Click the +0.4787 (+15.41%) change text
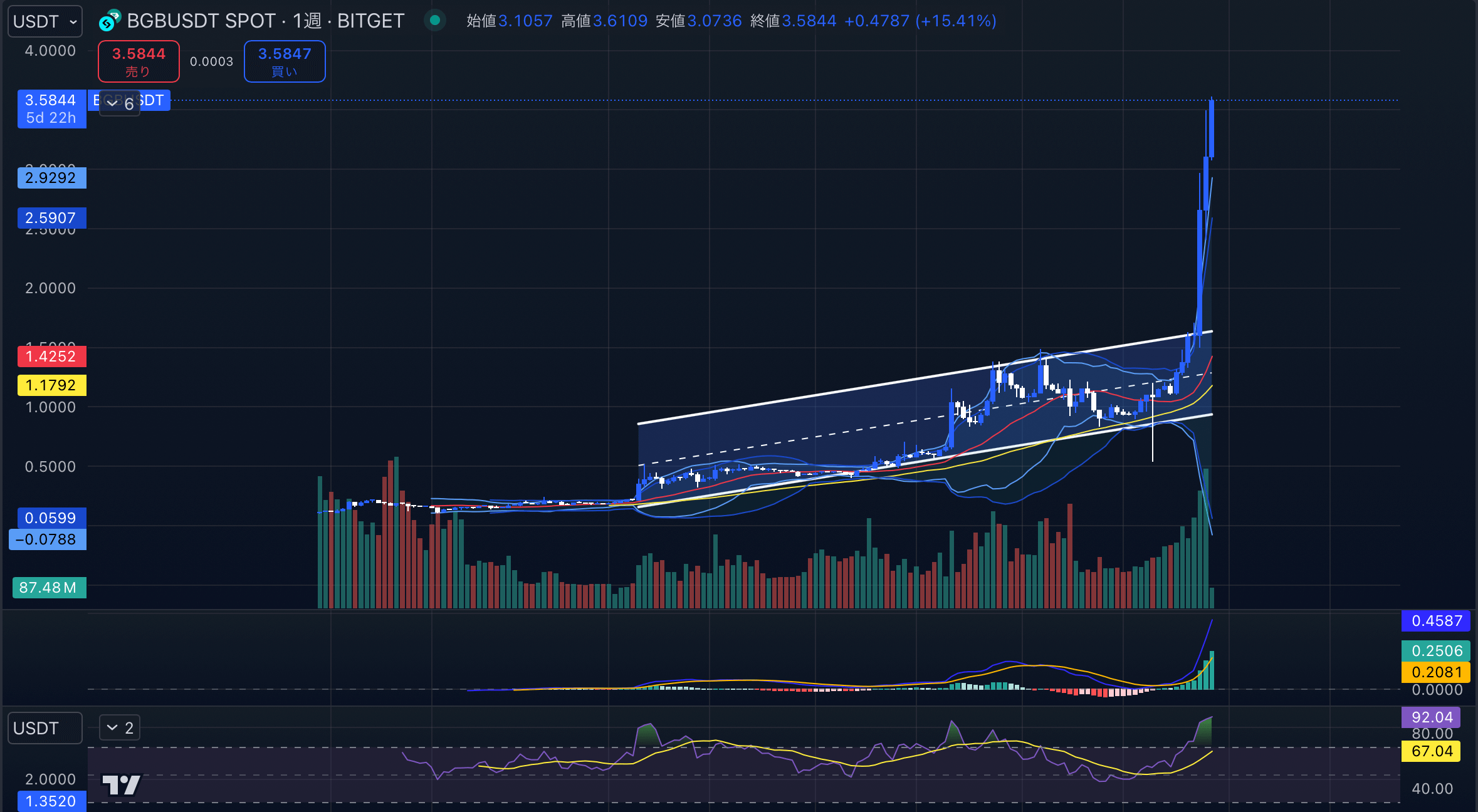This screenshot has height=812, width=1478. 920,21
